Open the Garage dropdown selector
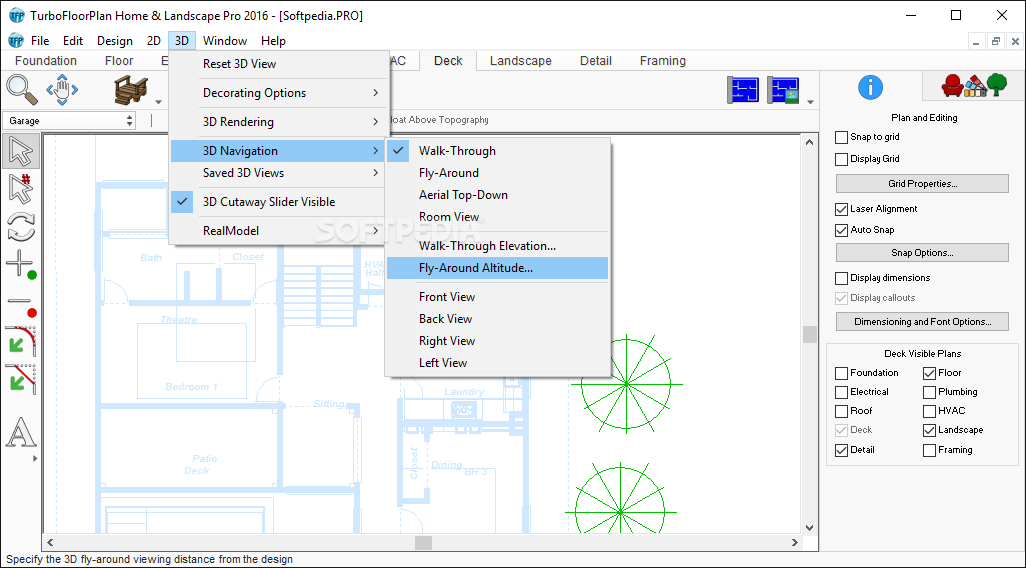Viewport: 1026px width, 568px height. [69, 120]
